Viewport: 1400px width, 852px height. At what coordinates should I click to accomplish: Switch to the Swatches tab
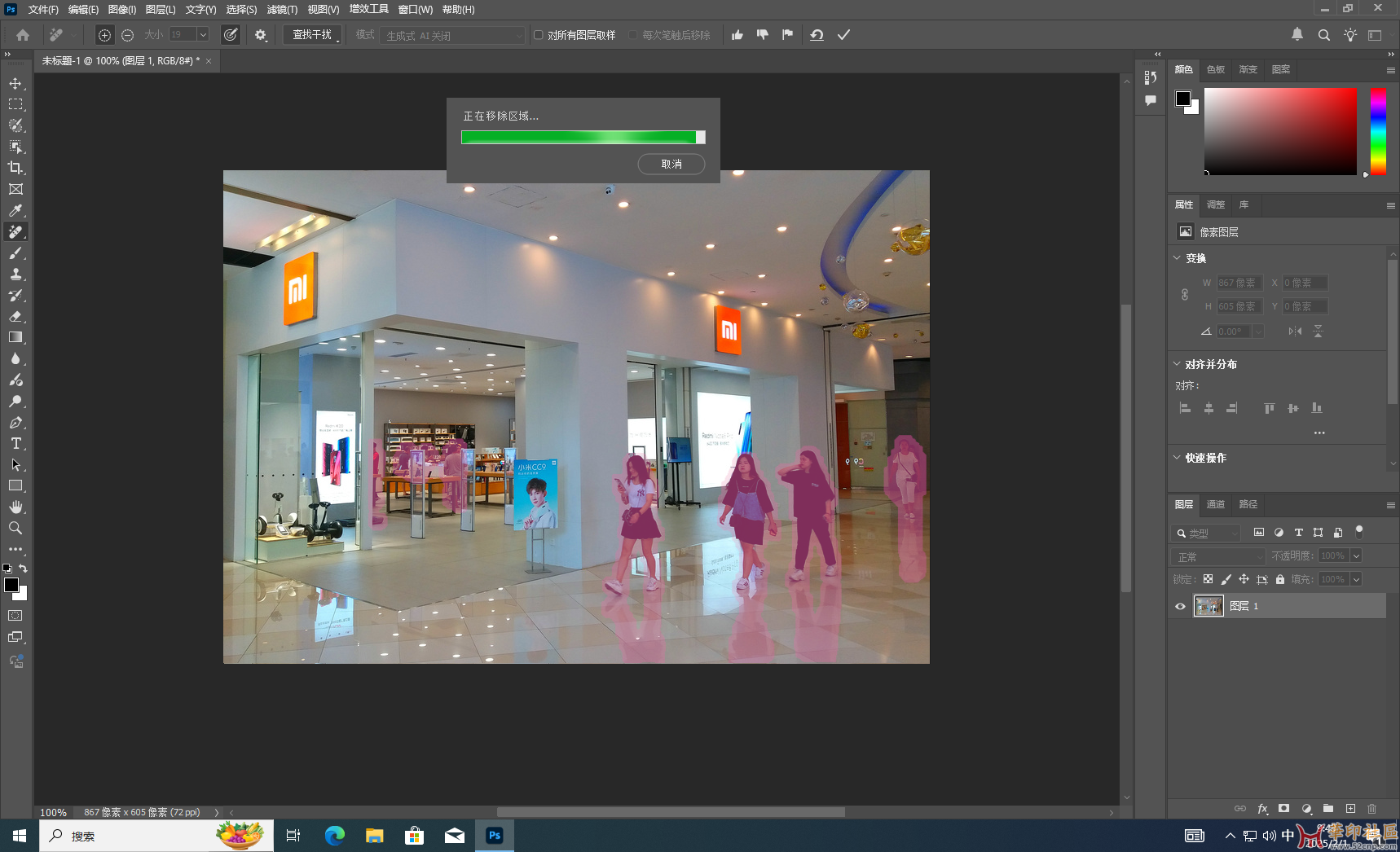(x=1216, y=69)
